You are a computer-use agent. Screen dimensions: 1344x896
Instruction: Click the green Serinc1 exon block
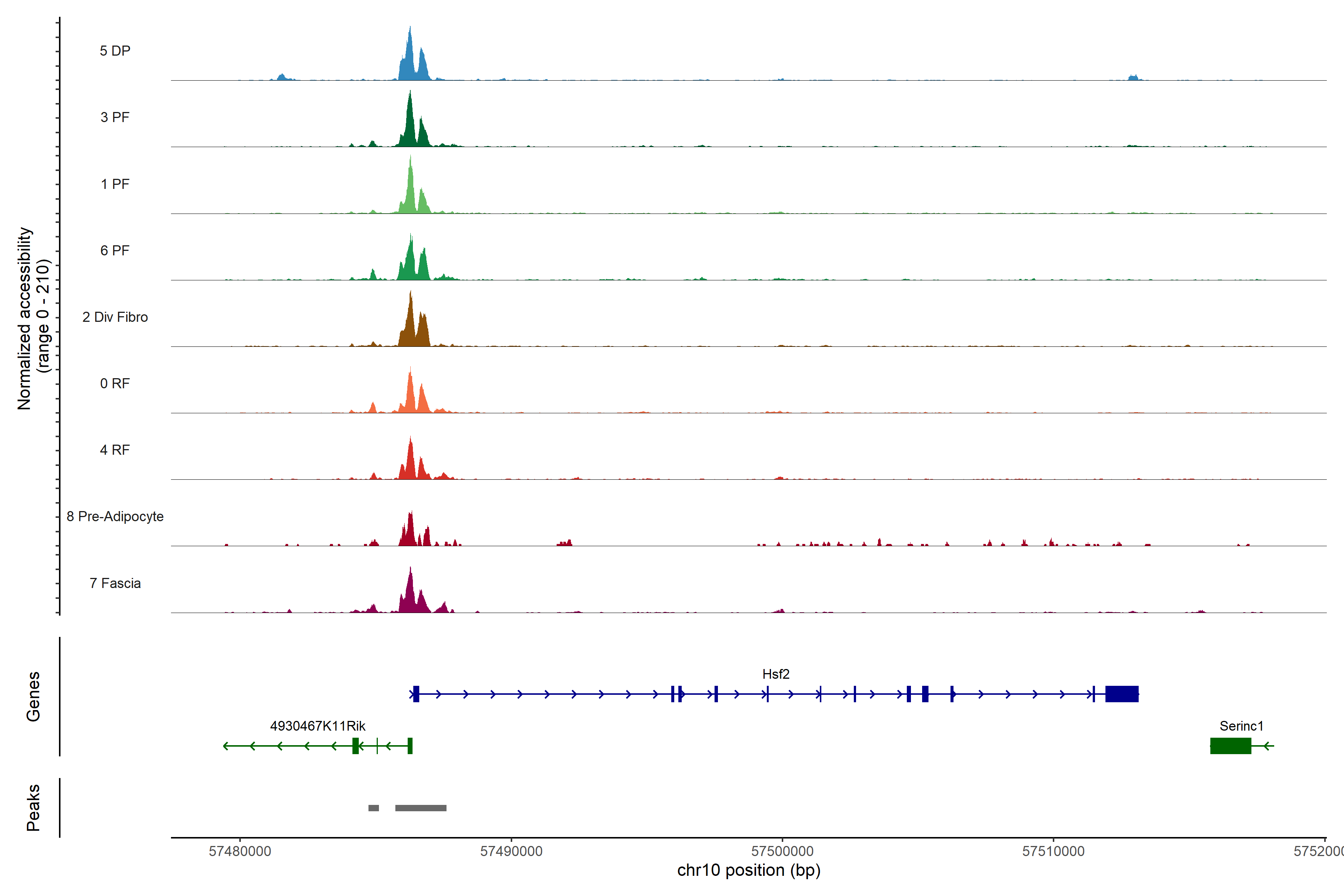(x=1230, y=746)
